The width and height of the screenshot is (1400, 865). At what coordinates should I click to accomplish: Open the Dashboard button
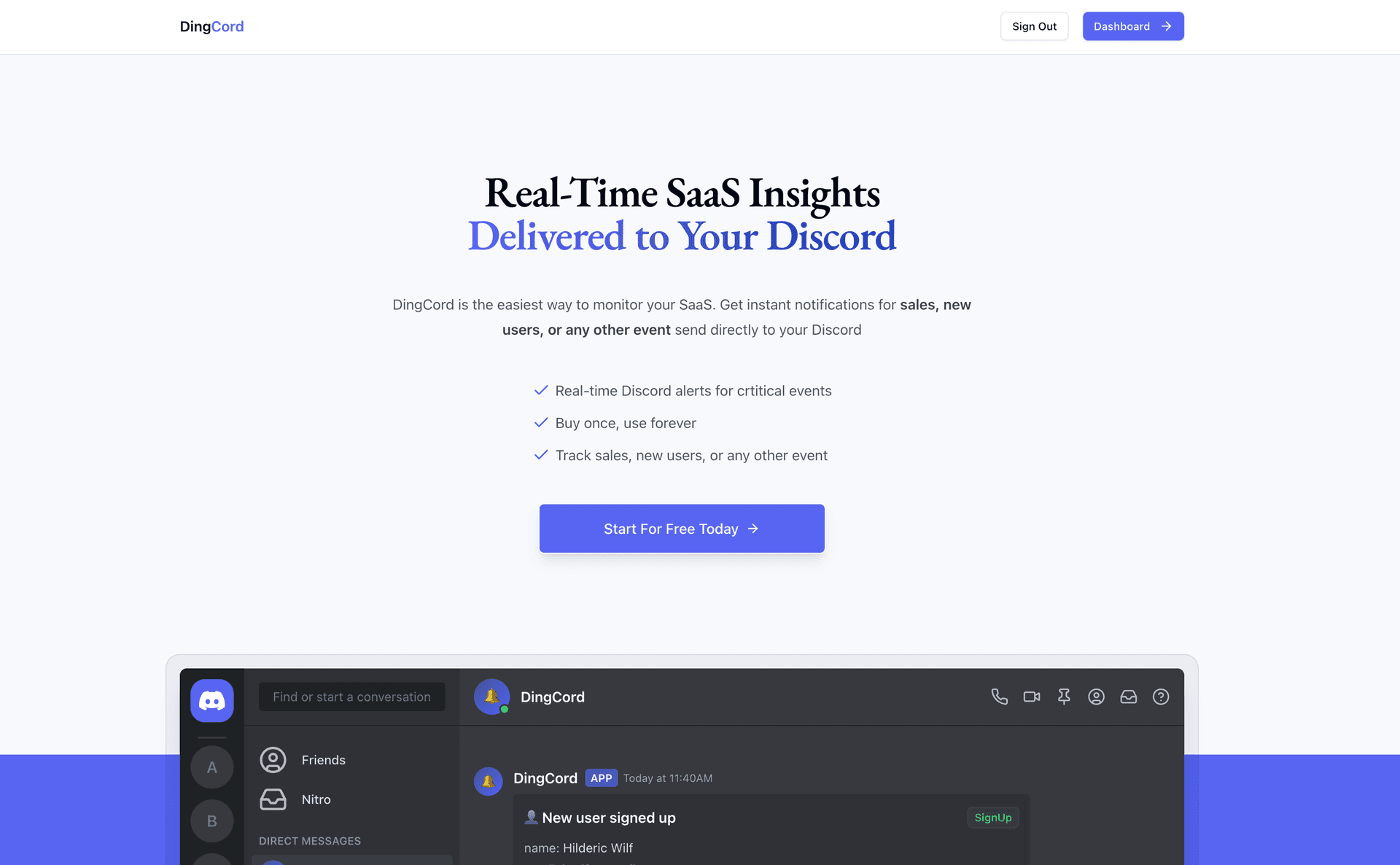point(1133,26)
